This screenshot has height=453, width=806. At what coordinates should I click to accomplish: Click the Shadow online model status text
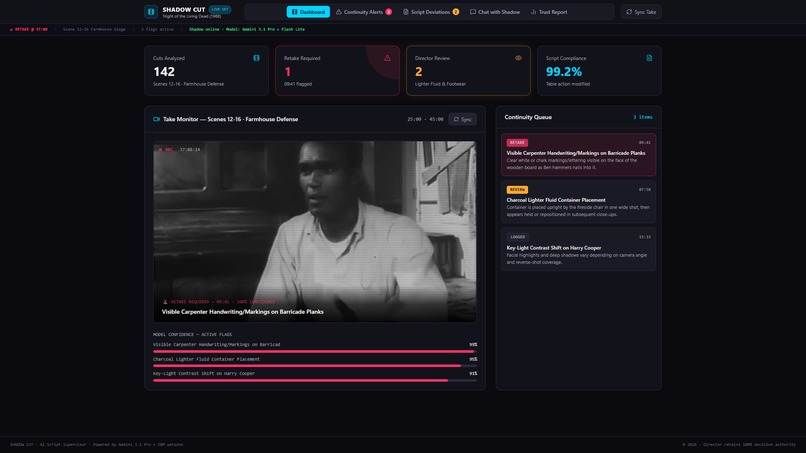247,29
